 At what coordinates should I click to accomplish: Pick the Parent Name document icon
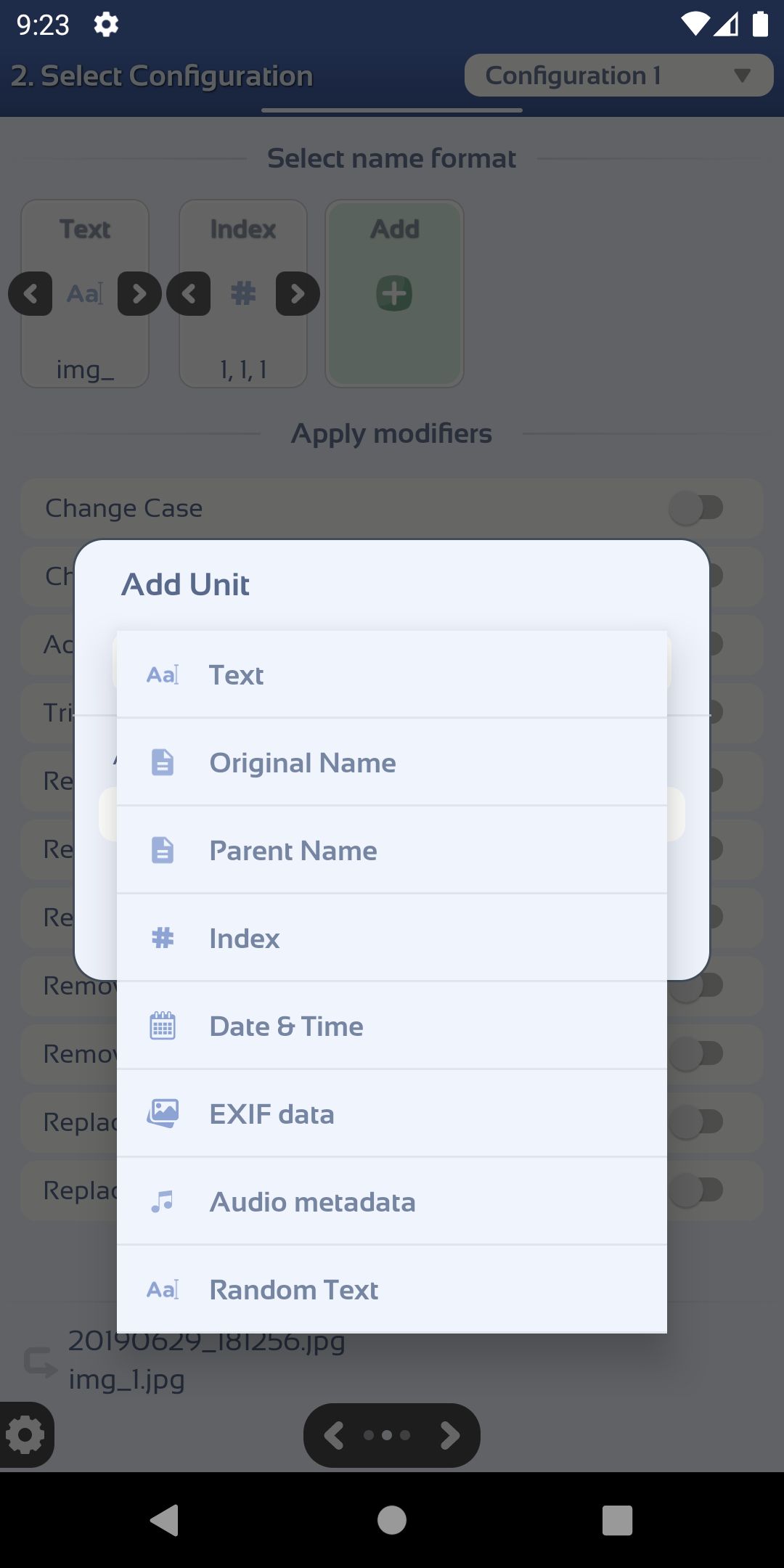point(163,850)
